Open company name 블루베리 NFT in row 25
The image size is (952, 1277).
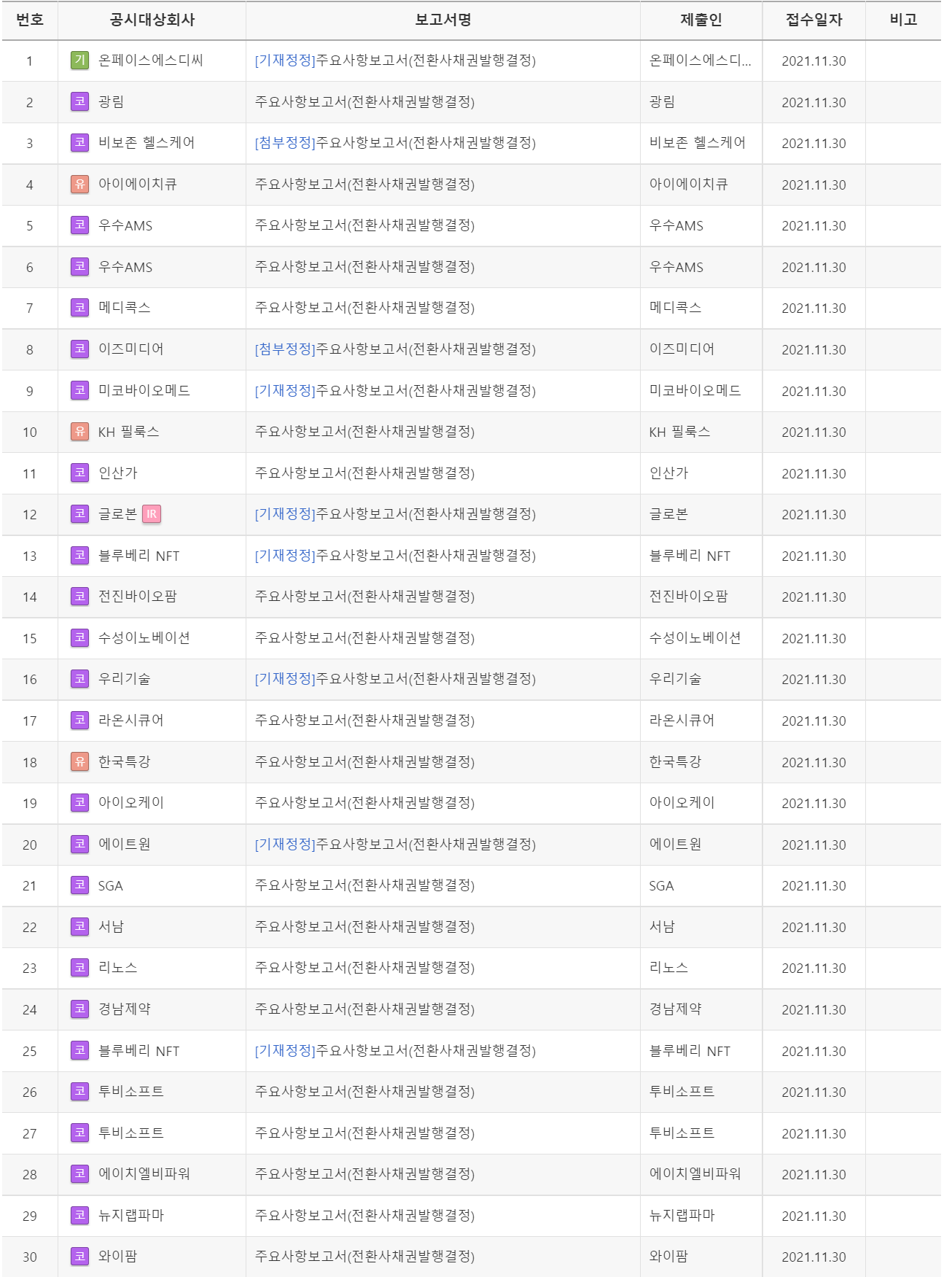pyautogui.click(x=138, y=1051)
